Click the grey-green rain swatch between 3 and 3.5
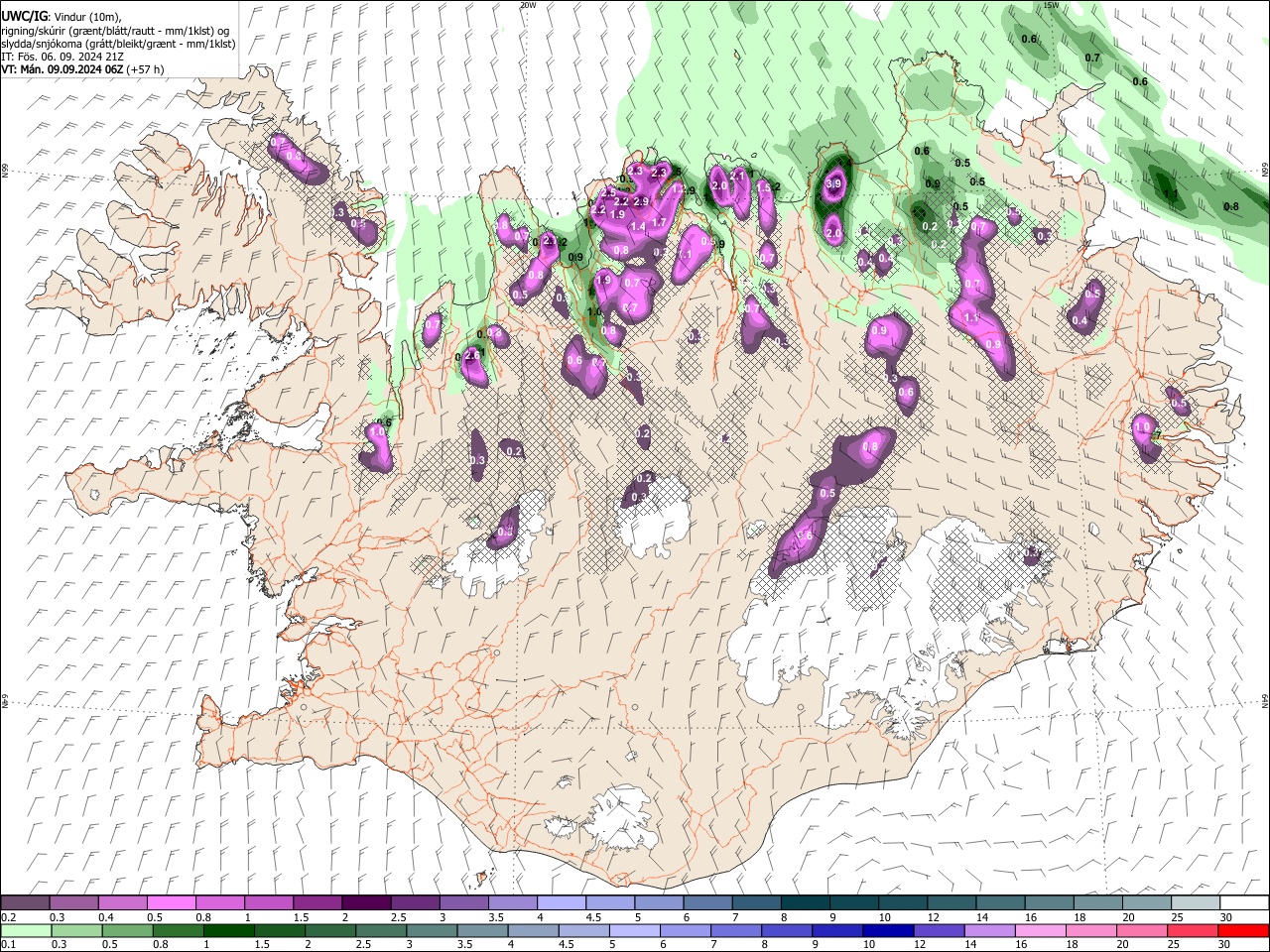The image size is (1270, 952). (x=432, y=930)
